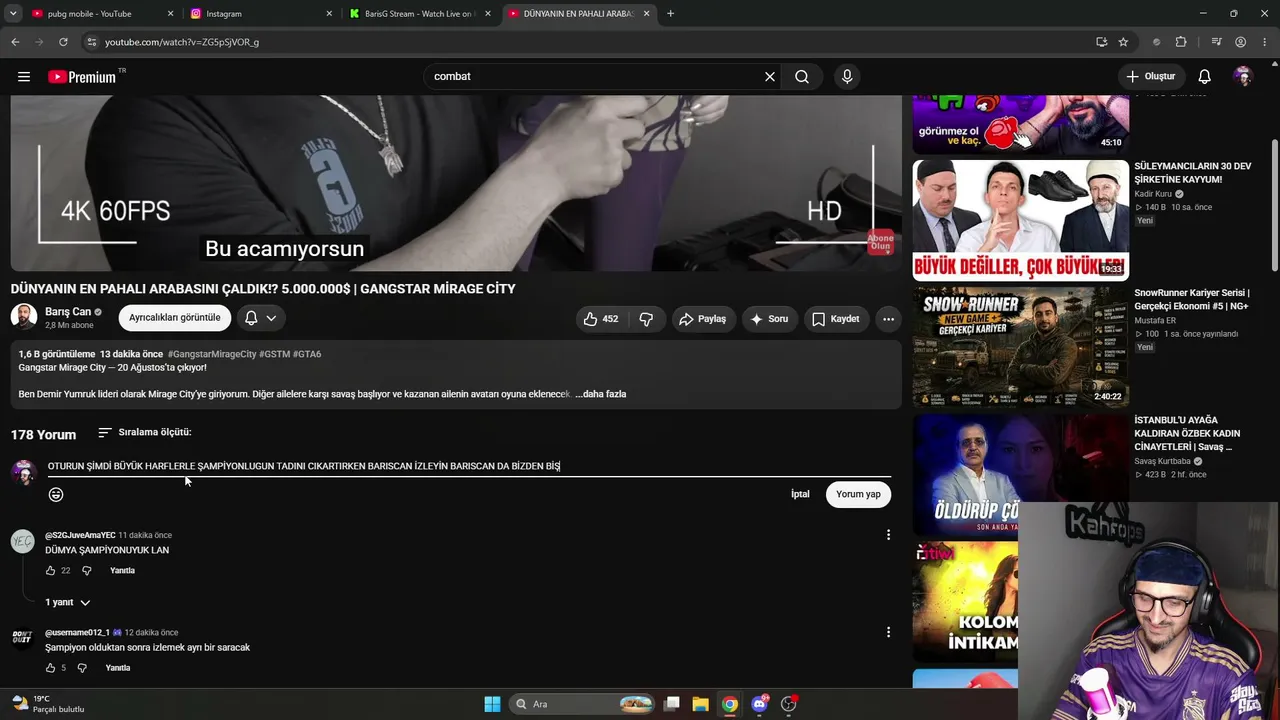Screen dimensions: 1280x720
Task: Switch to the BarisG Stream tab
Action: coord(419,14)
